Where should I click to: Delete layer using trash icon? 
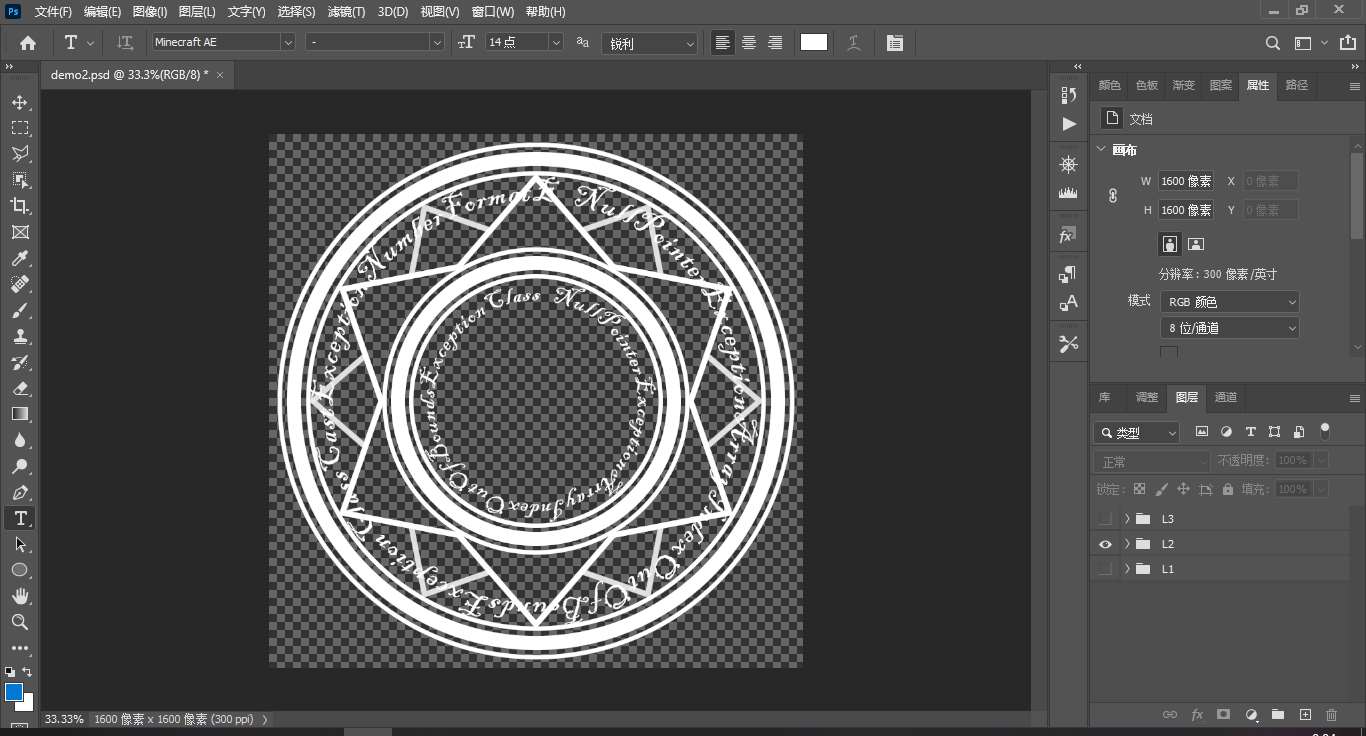1331,715
